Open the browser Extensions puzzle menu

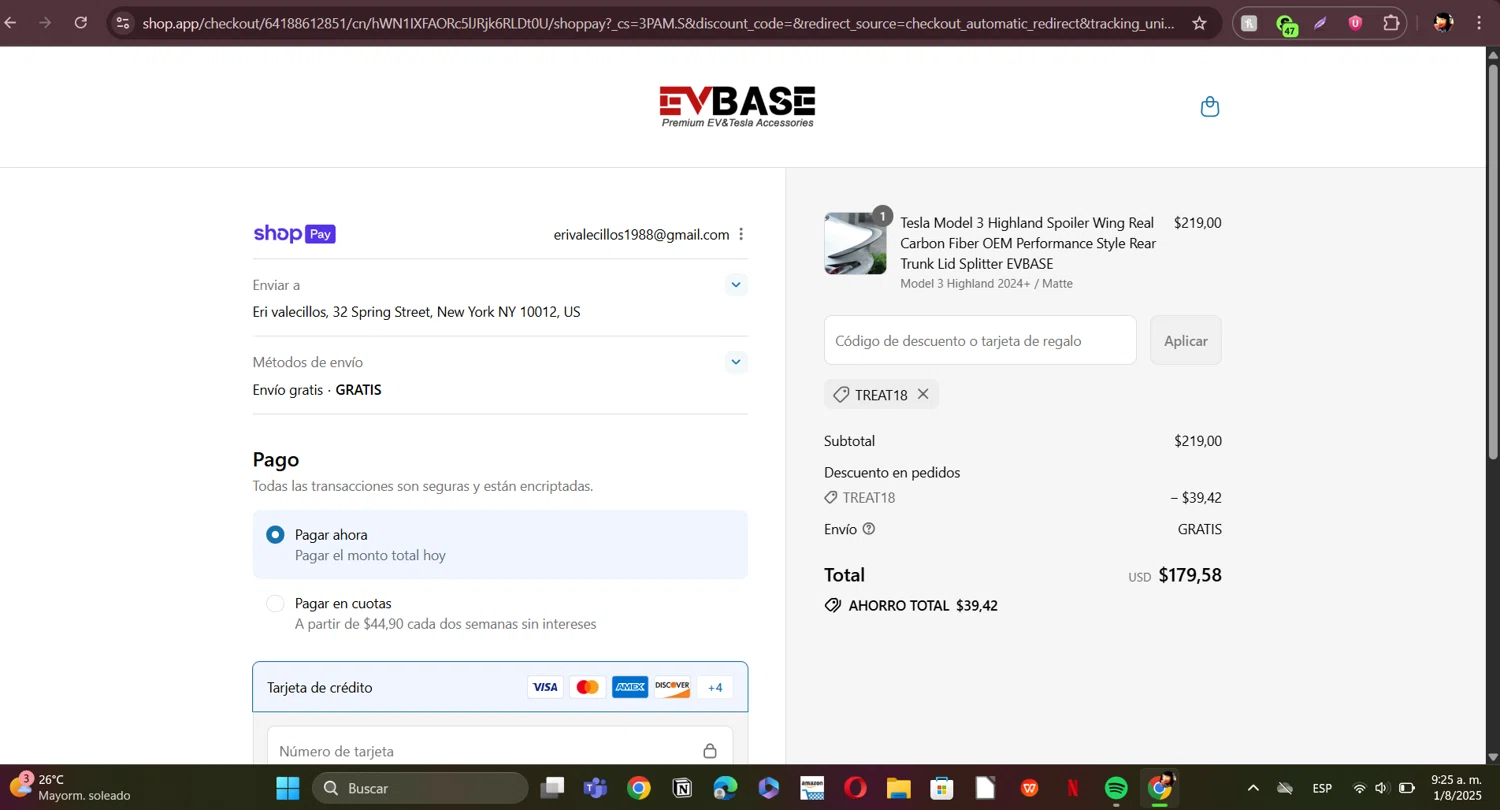click(x=1391, y=23)
